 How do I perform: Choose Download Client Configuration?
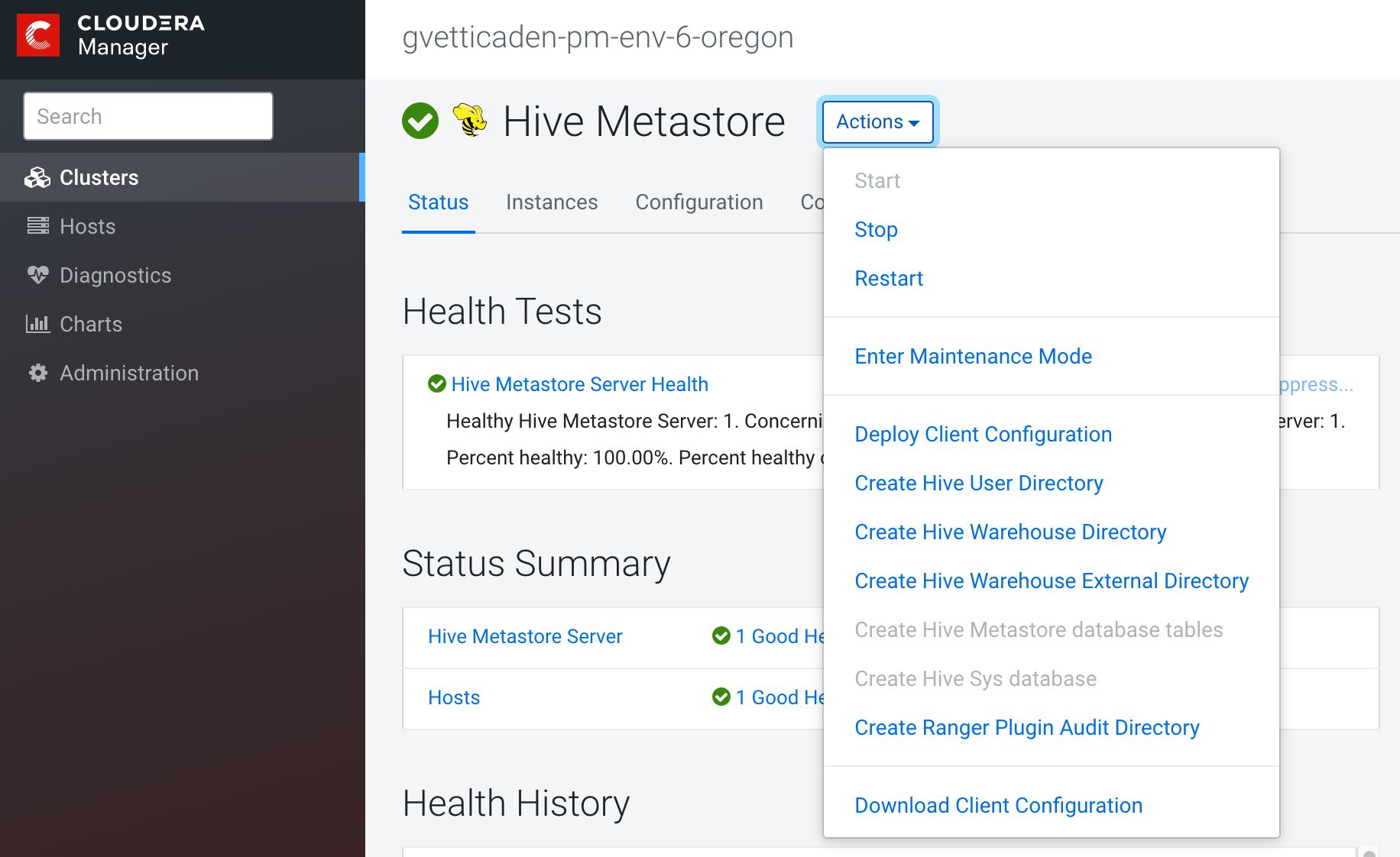point(998,806)
